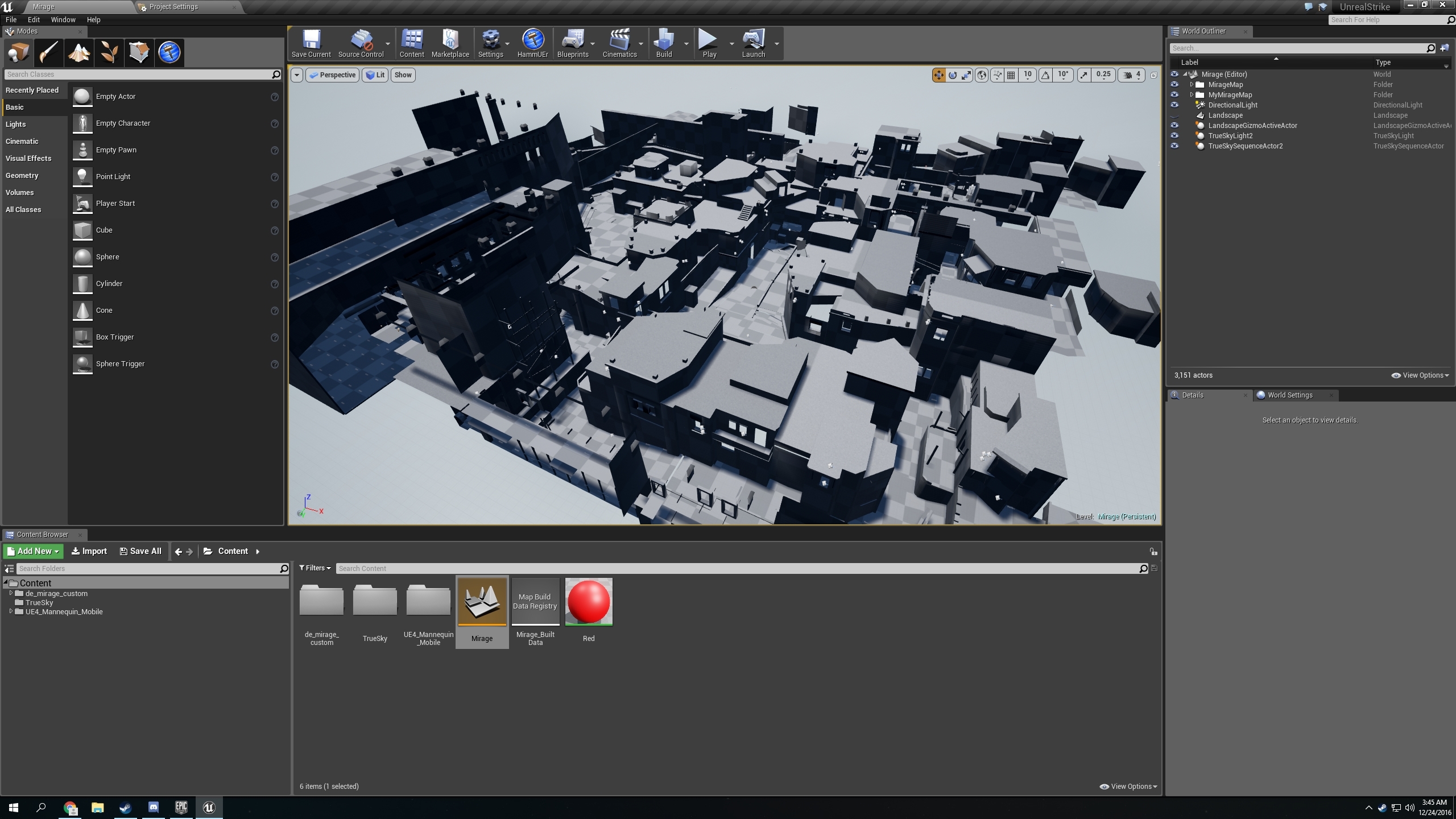Expand the MirageMap folder in outliner
1456x819 pixels.
[1192, 85]
